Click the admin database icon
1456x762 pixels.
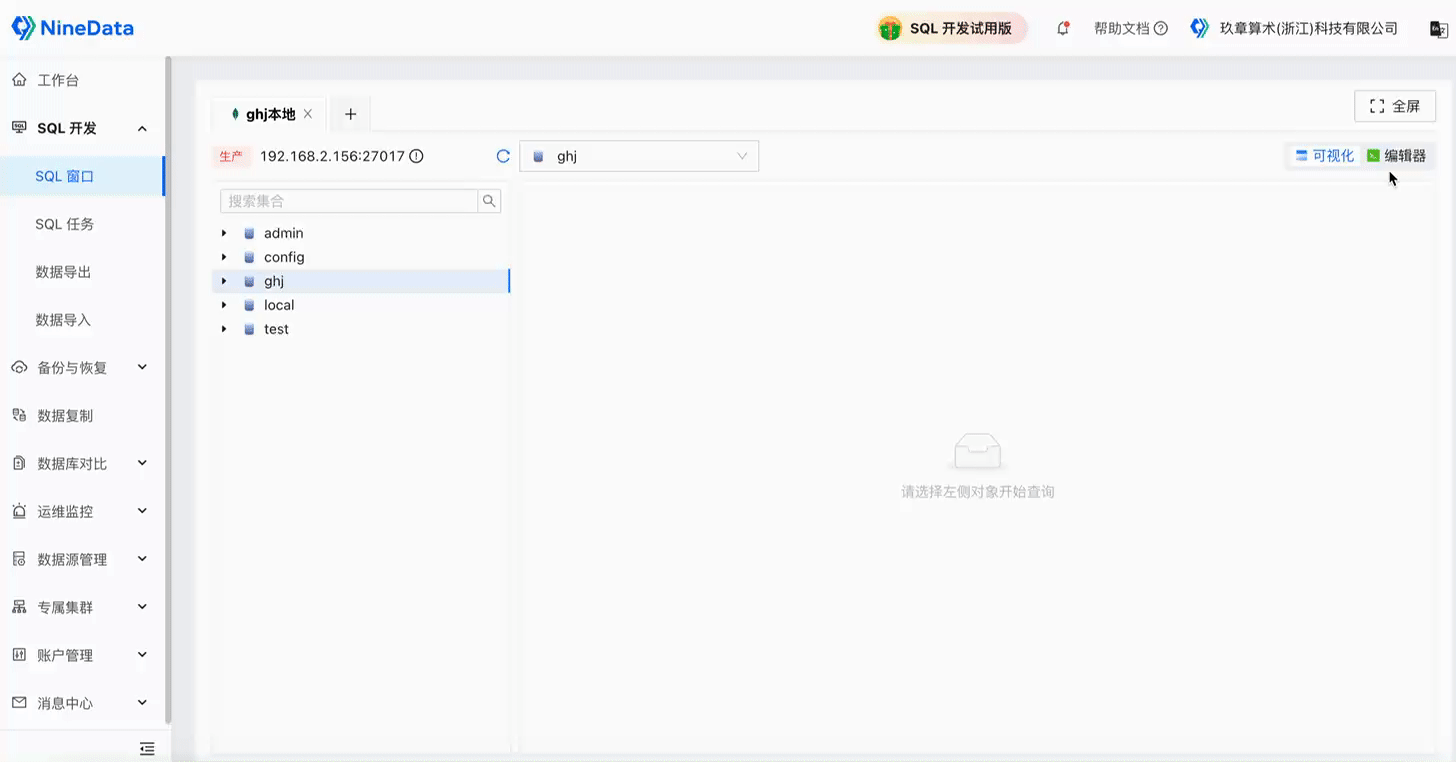(249, 233)
